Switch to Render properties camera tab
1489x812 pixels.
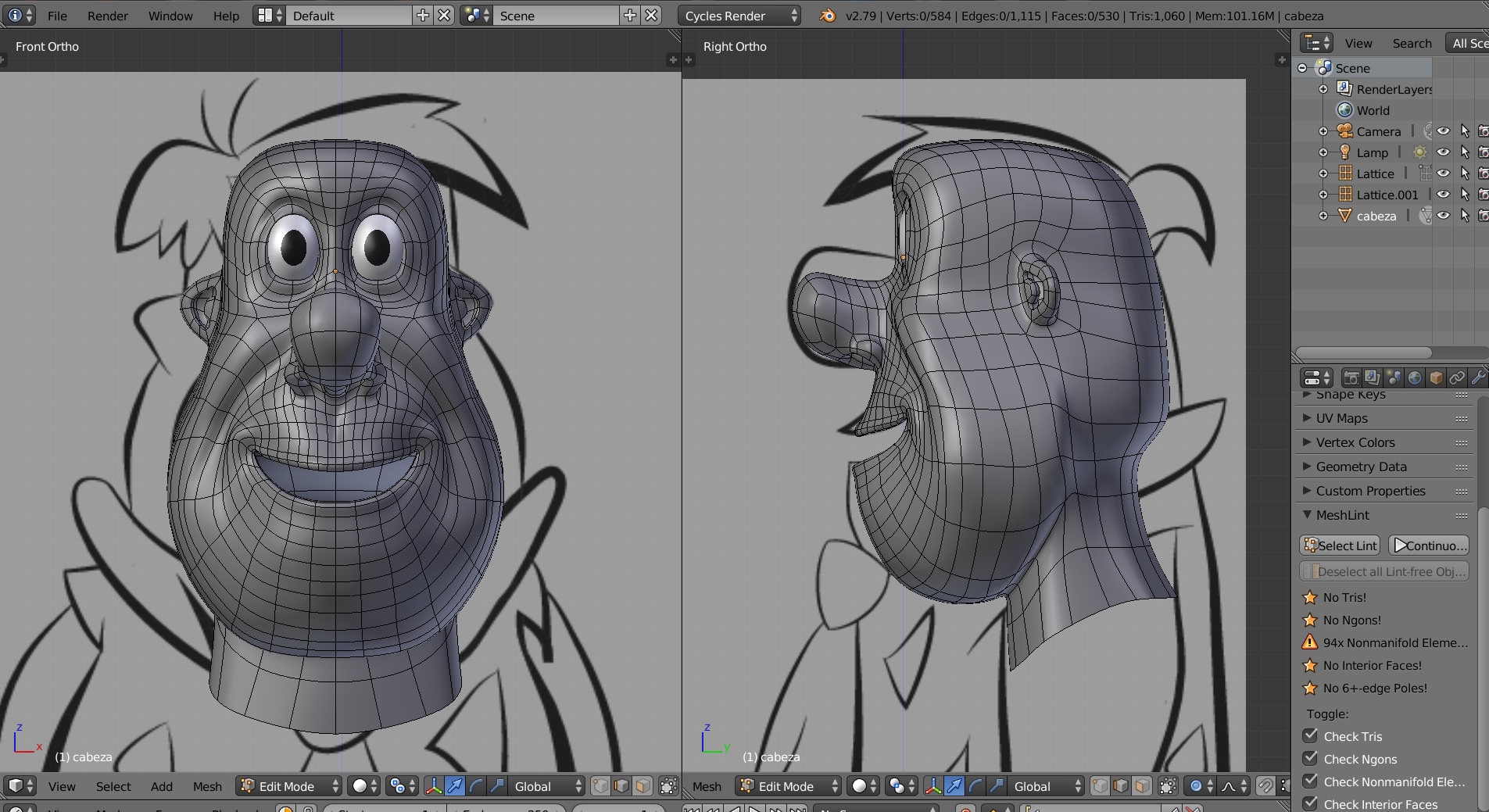pyautogui.click(x=1351, y=378)
